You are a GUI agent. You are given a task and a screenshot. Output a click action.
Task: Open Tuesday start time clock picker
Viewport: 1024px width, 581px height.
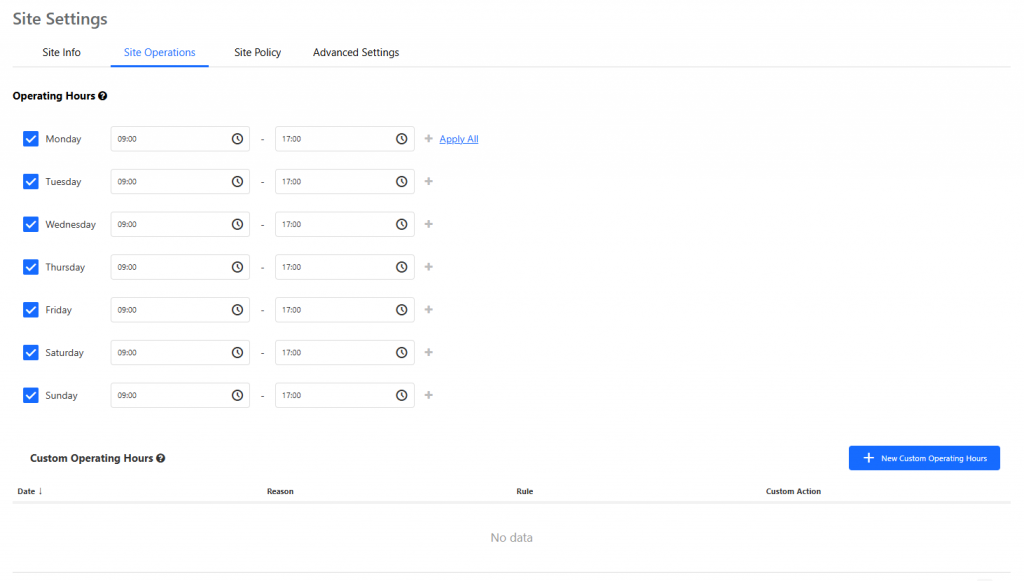tap(237, 181)
